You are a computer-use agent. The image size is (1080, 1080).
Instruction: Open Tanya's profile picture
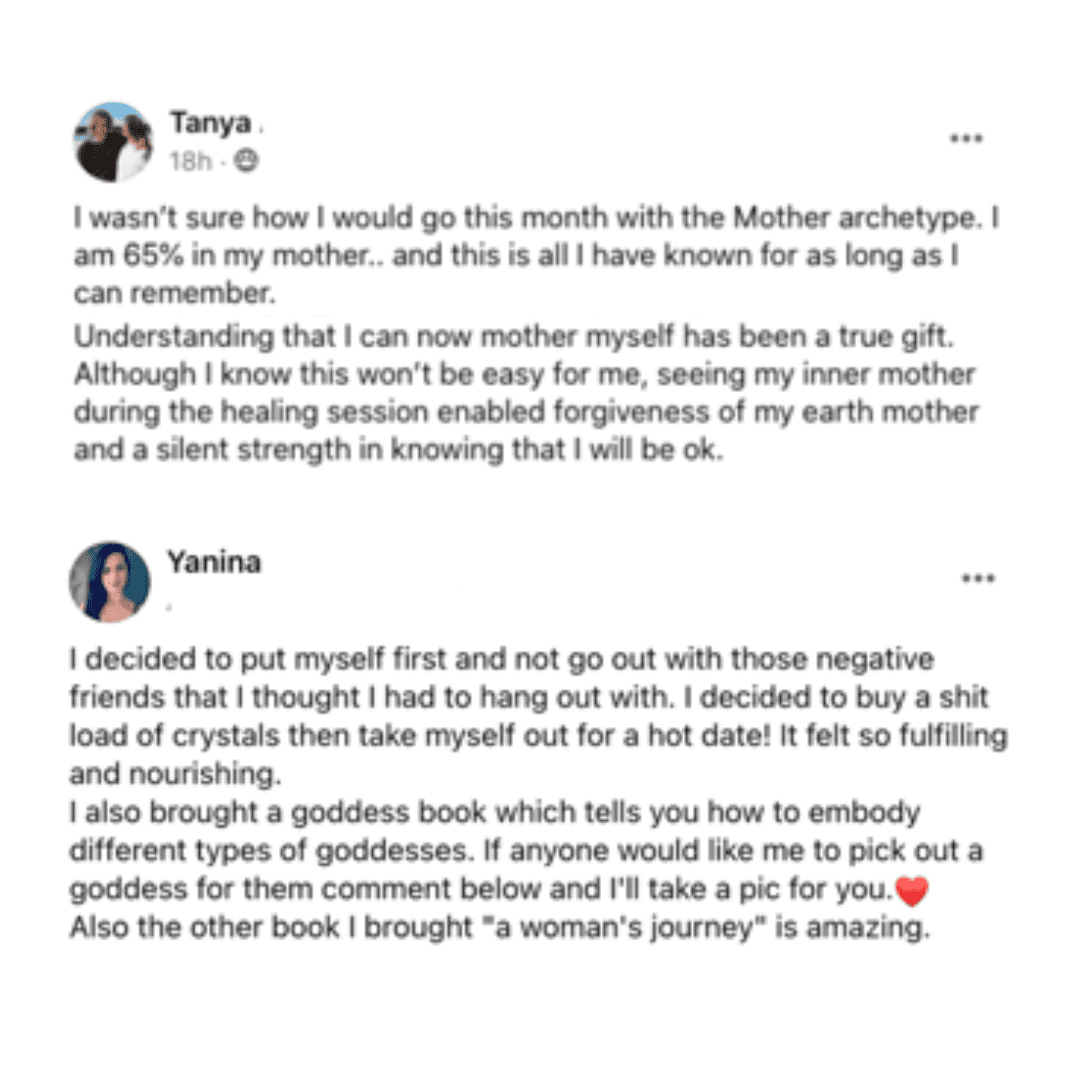point(114,142)
